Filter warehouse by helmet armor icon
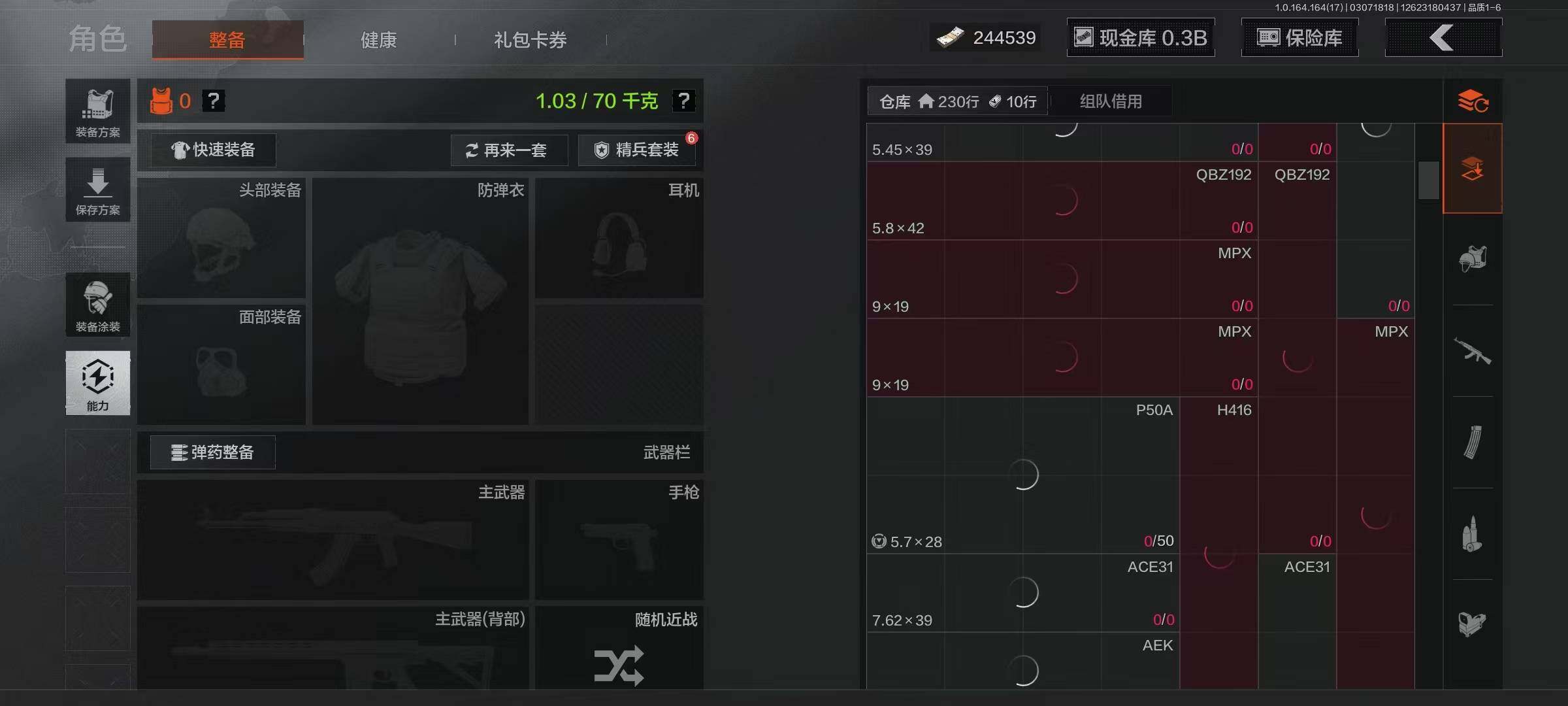1568x706 pixels. 1473,260
